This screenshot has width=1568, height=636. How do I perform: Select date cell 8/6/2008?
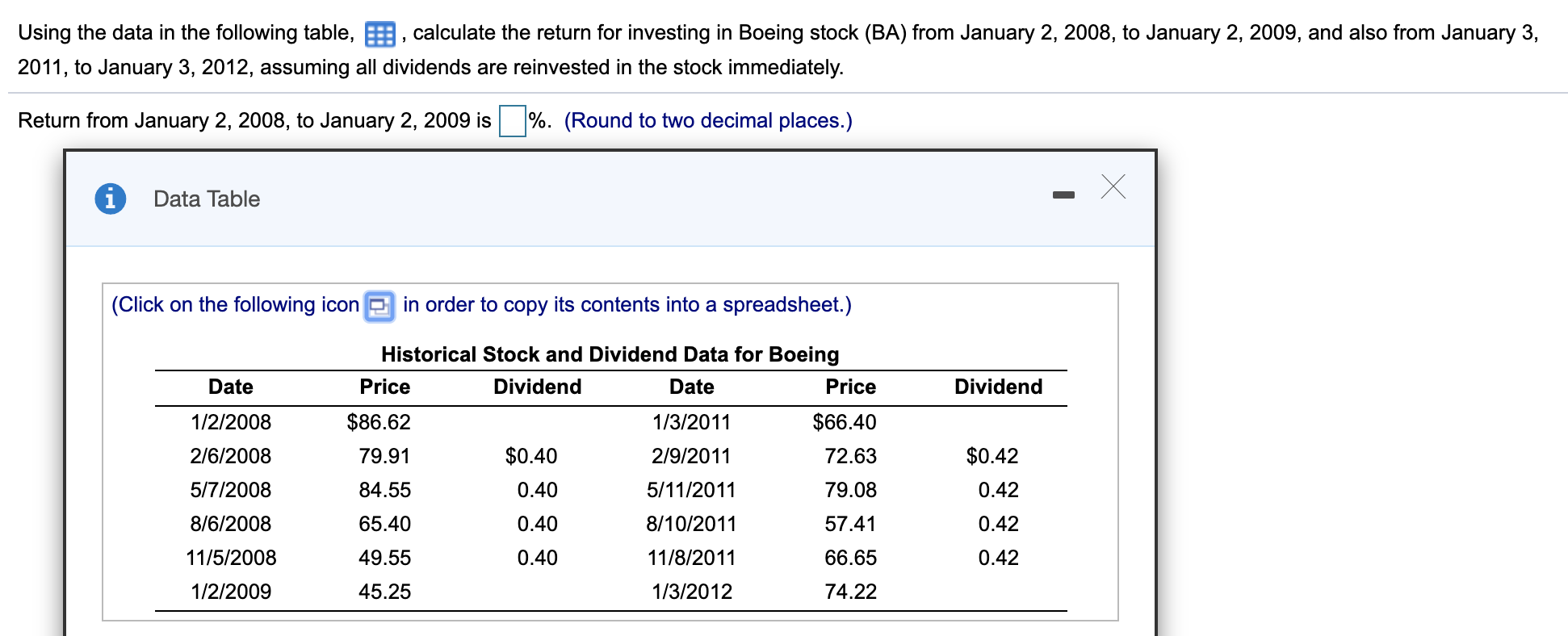tap(231, 524)
